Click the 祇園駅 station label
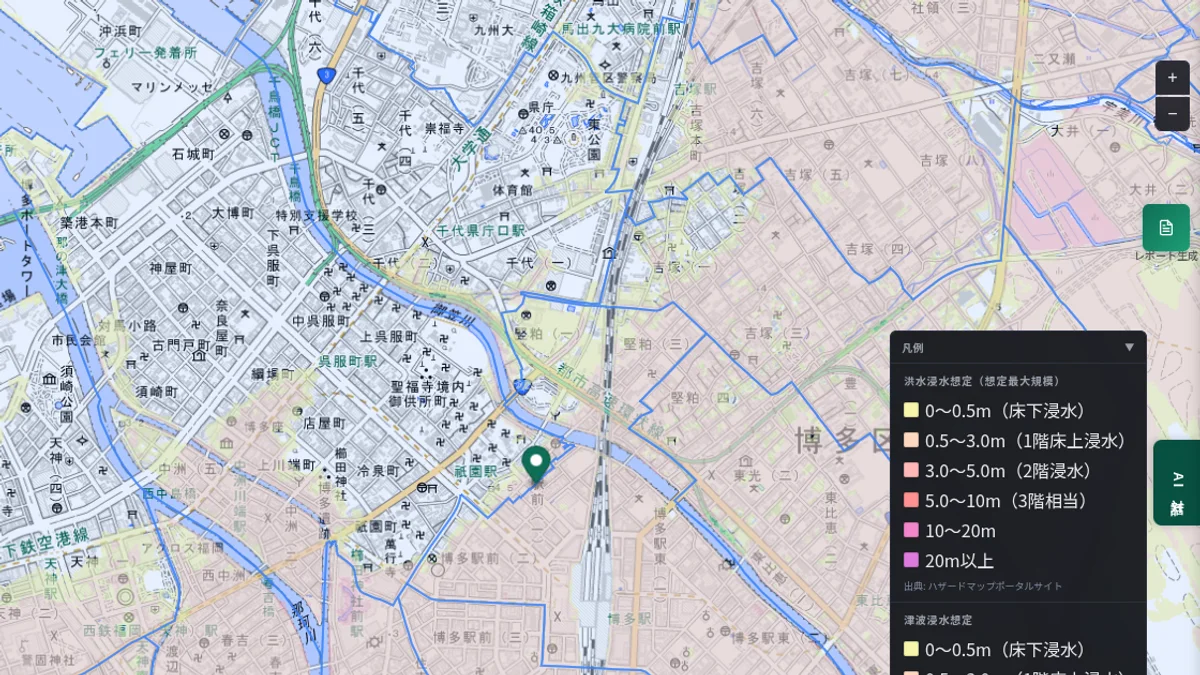 click(476, 470)
